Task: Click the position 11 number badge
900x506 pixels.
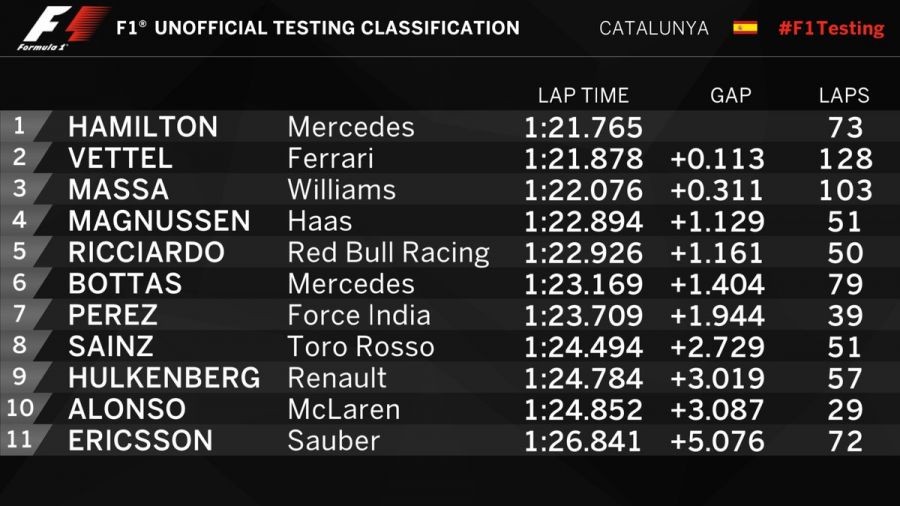Action: pos(22,440)
